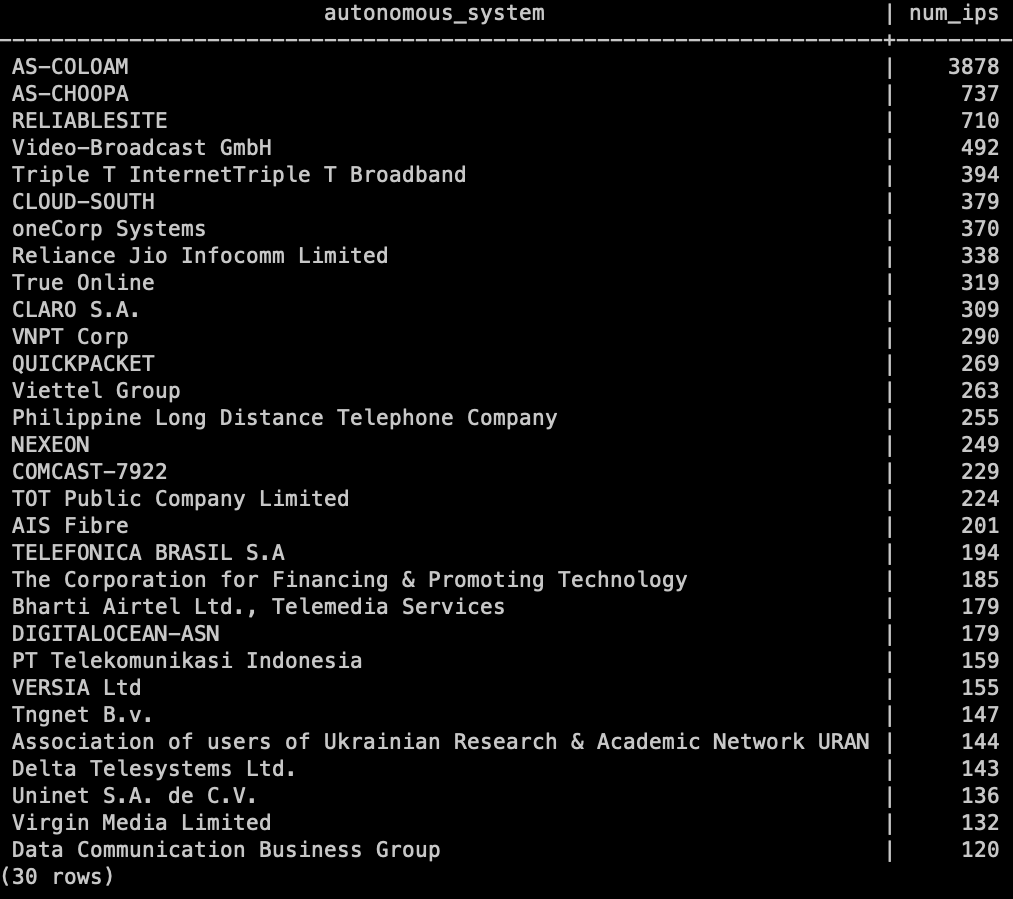1013x899 pixels.
Task: Click the VERSIA Ltd entry
Action: click(76, 688)
